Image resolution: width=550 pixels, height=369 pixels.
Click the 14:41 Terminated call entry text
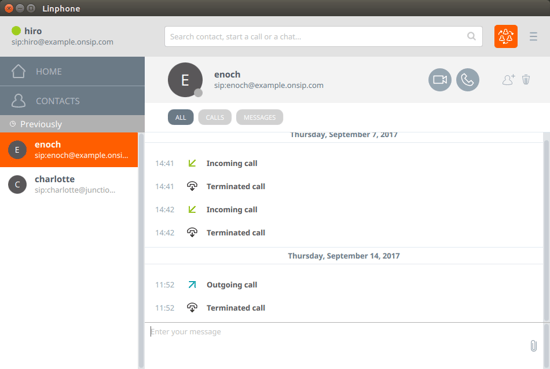point(236,186)
